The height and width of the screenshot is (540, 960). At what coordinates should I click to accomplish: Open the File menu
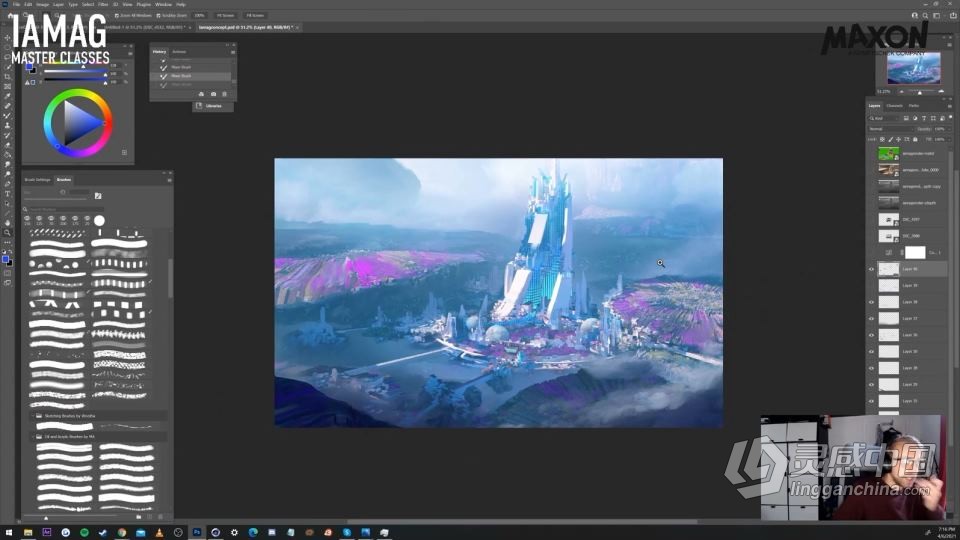point(17,4)
